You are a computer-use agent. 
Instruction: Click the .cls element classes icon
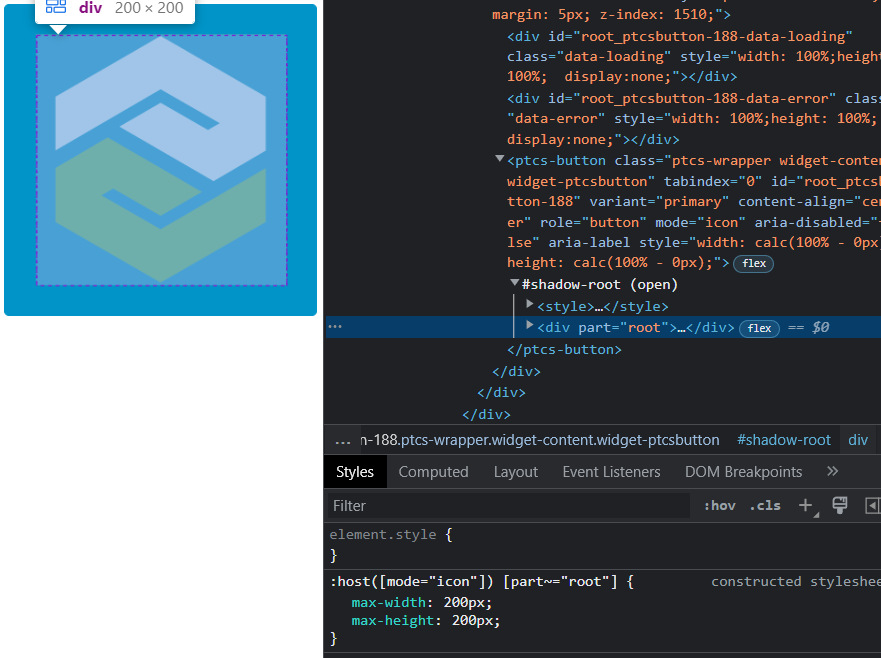tap(765, 506)
